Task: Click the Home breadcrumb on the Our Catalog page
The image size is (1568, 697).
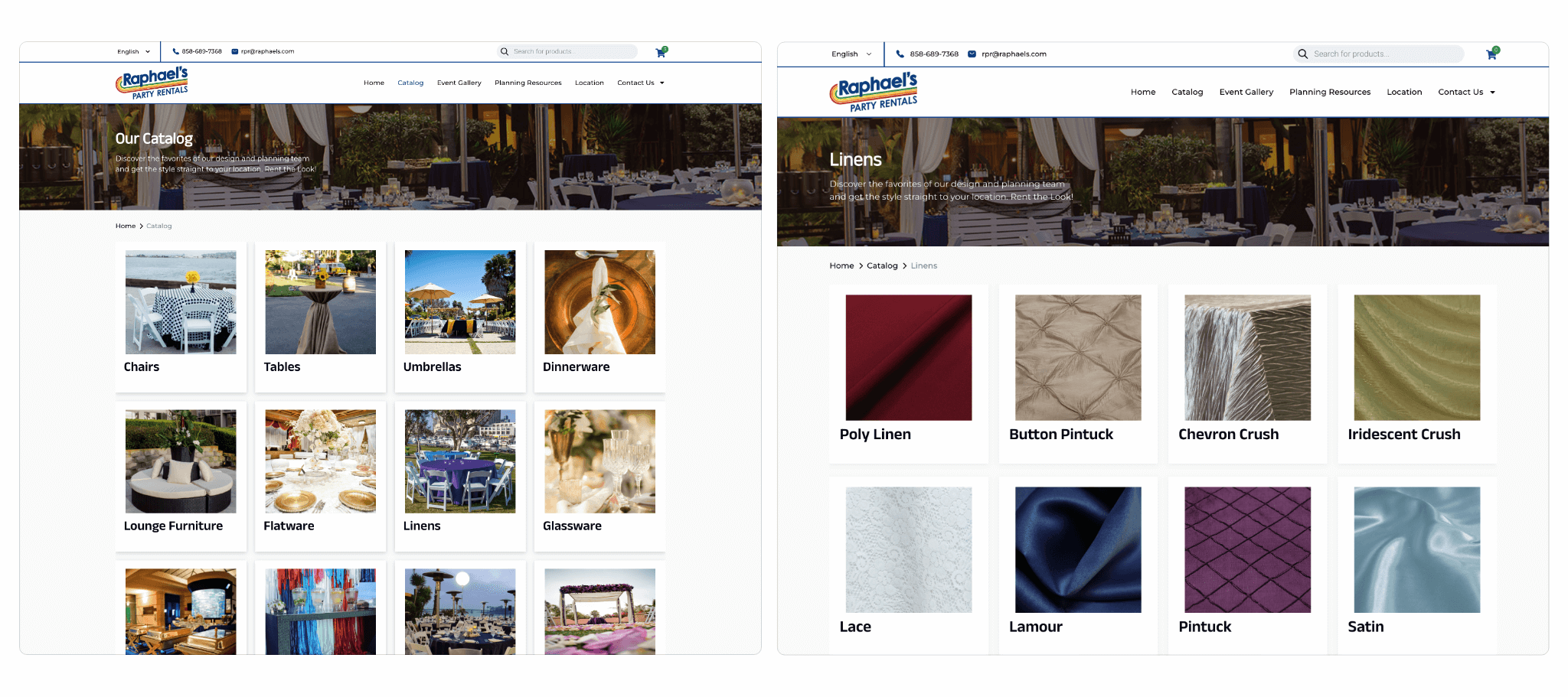Action: (x=125, y=226)
